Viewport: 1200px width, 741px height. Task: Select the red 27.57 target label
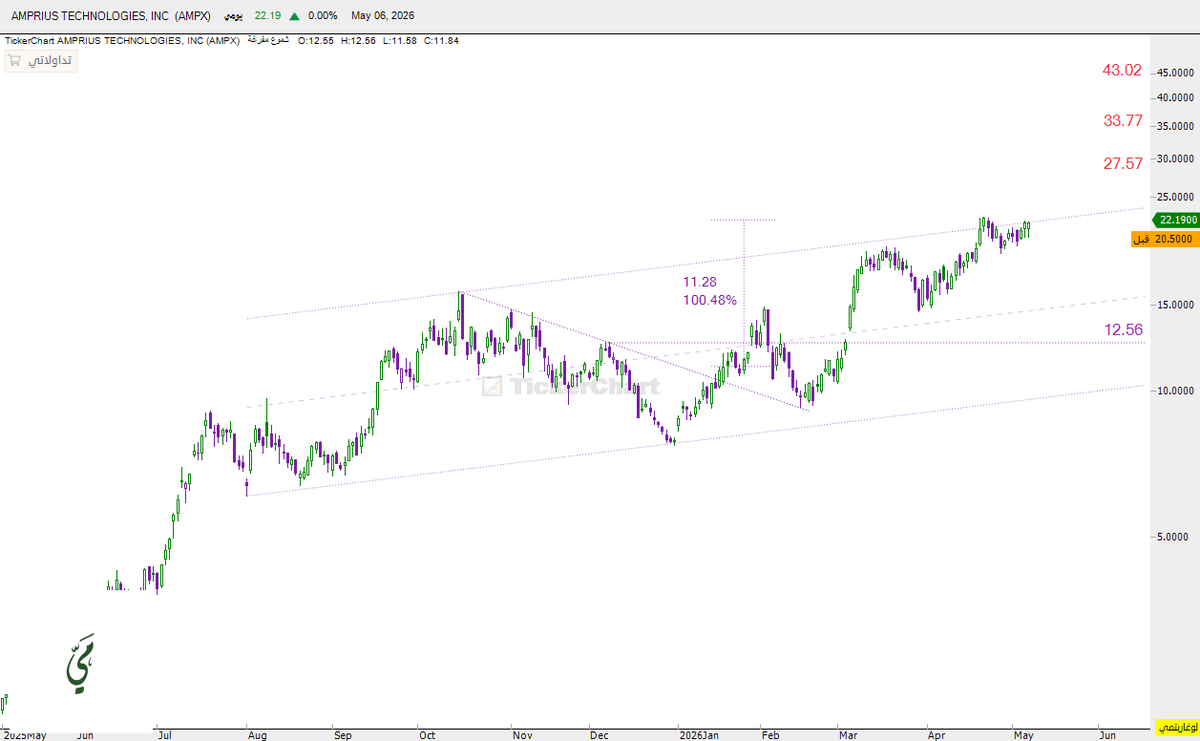1123,163
